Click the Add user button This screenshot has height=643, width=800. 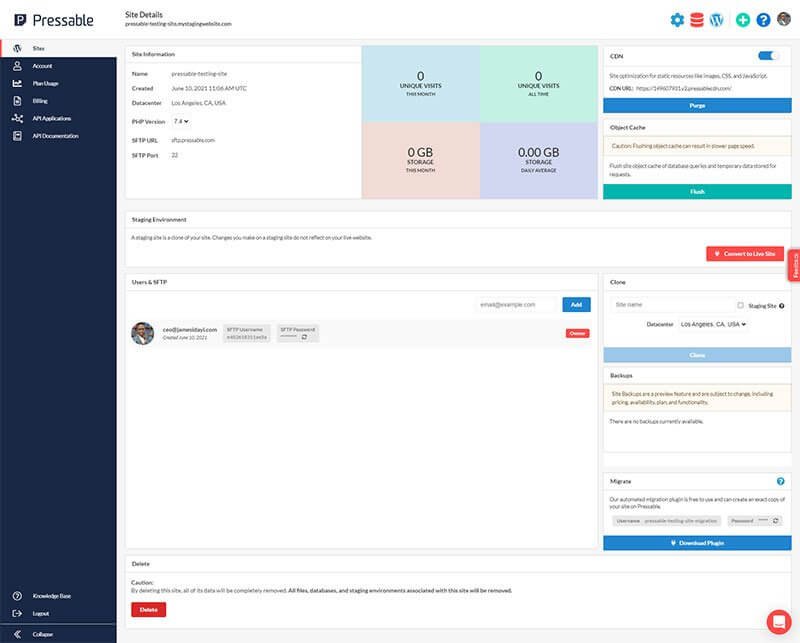click(x=577, y=305)
